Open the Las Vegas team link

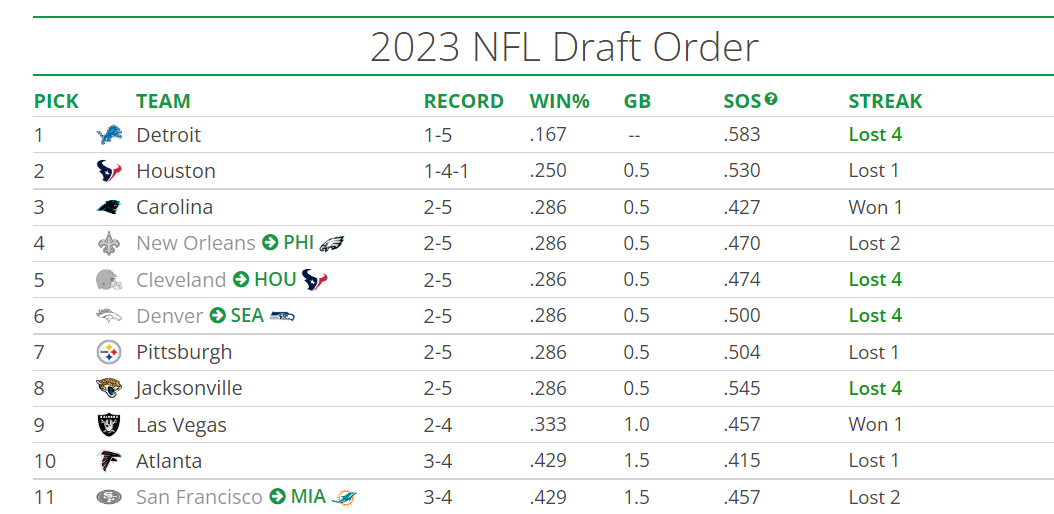tap(181, 425)
